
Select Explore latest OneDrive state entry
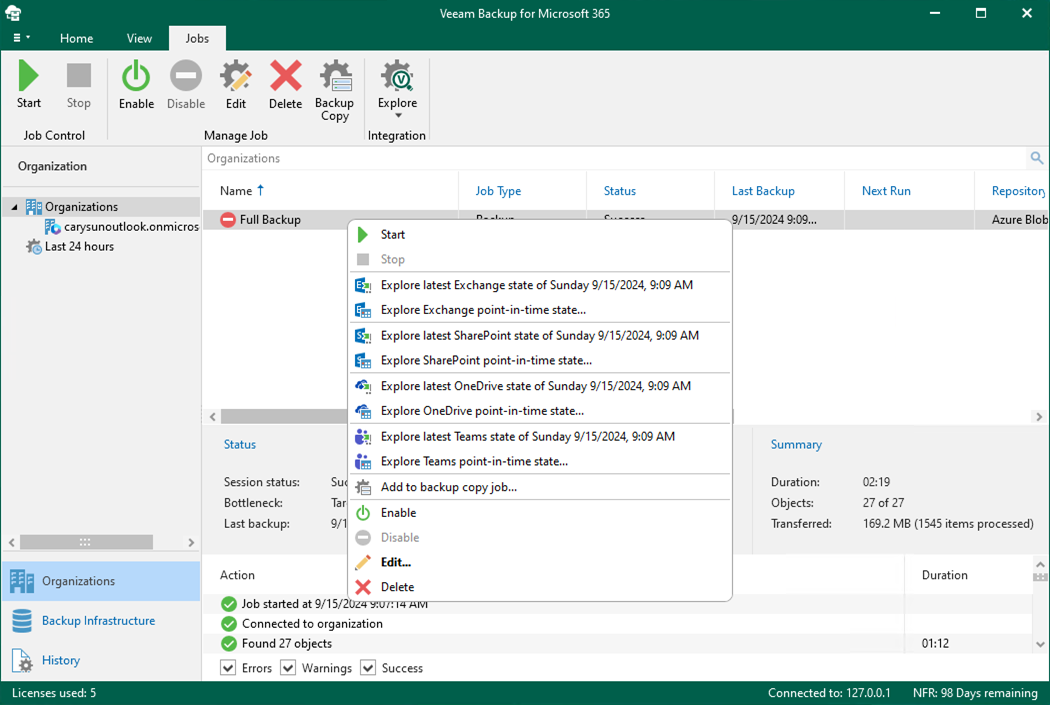click(540, 386)
